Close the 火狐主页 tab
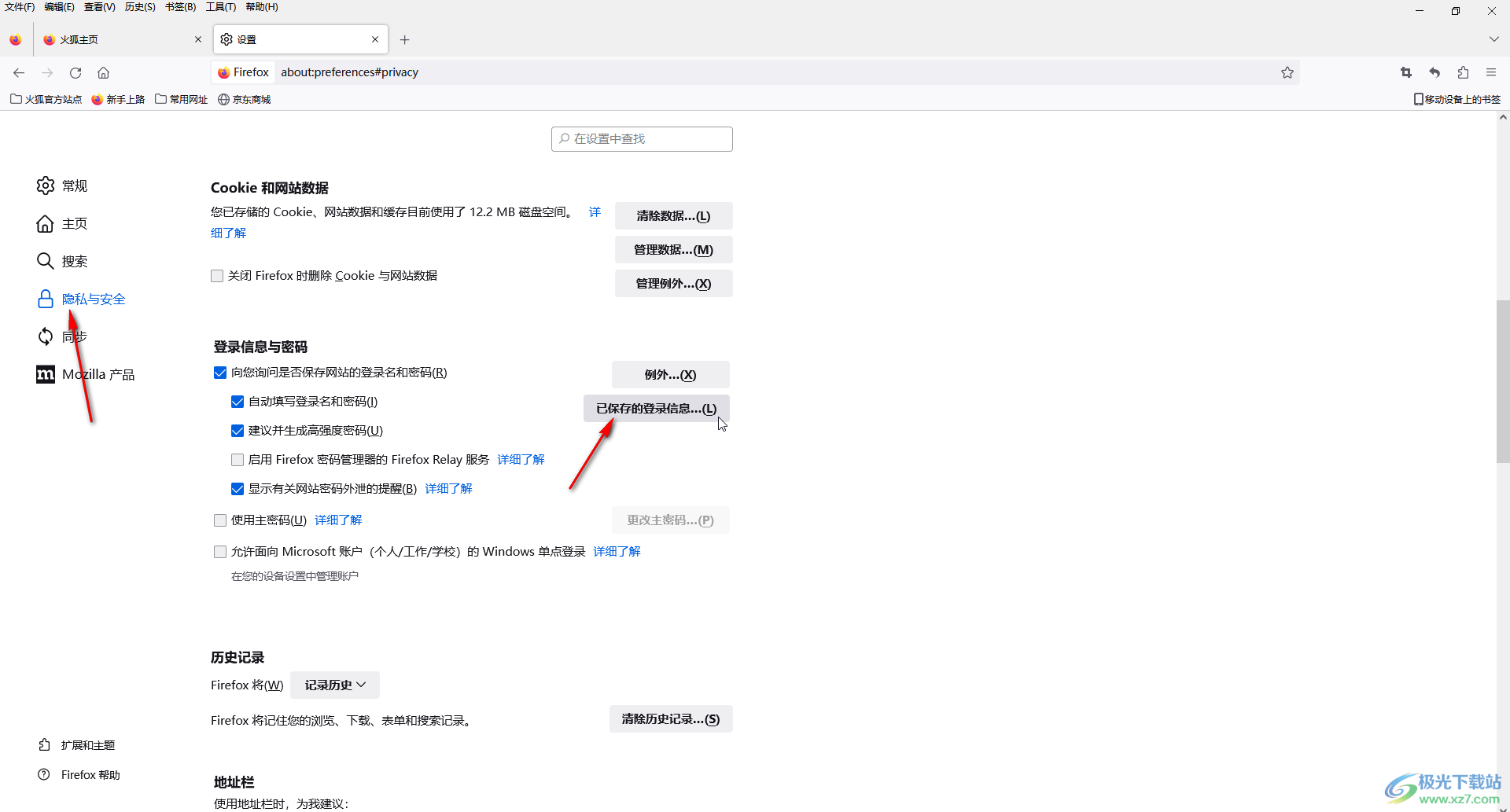 coord(198,39)
